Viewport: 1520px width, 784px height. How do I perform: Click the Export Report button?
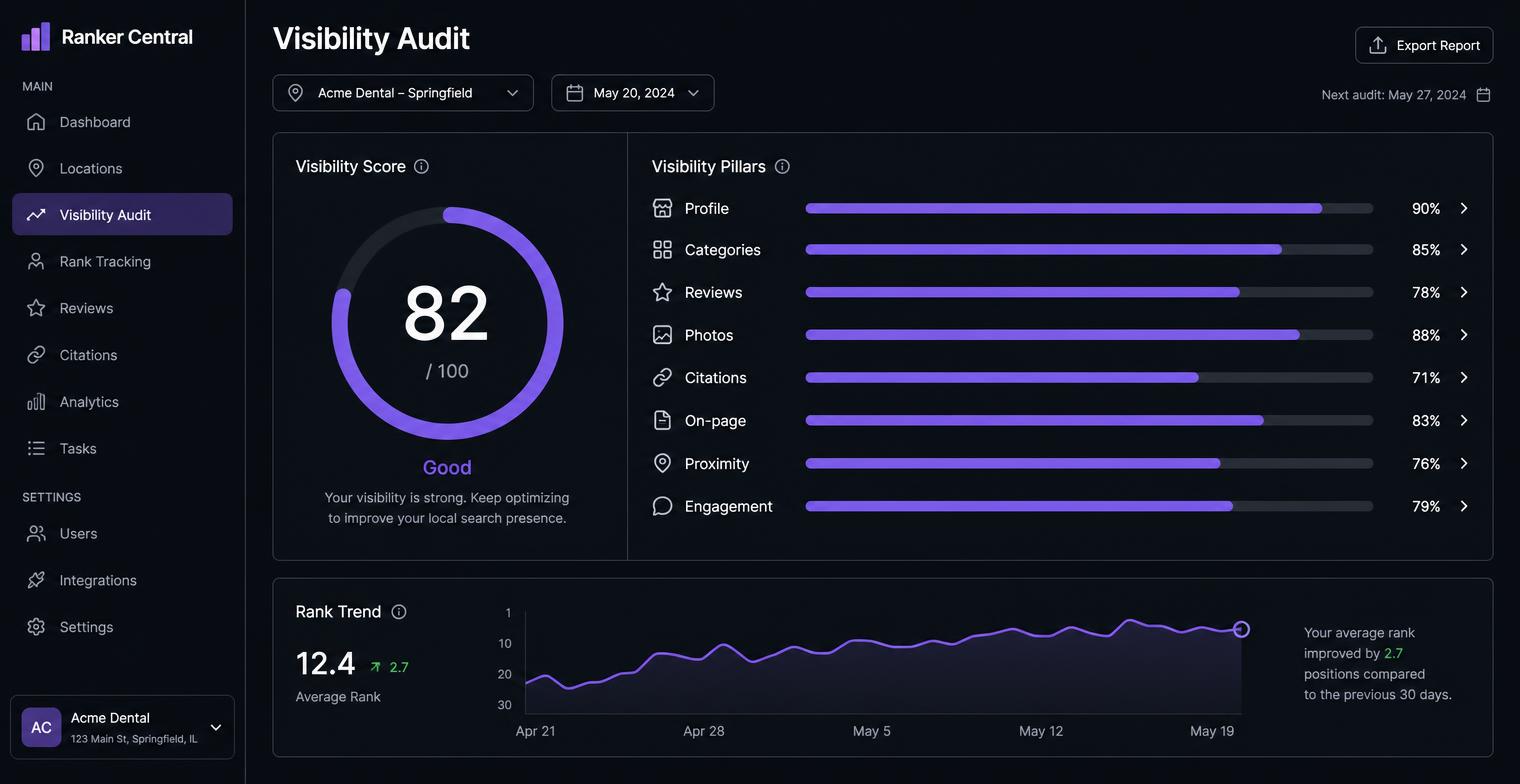click(x=1424, y=45)
